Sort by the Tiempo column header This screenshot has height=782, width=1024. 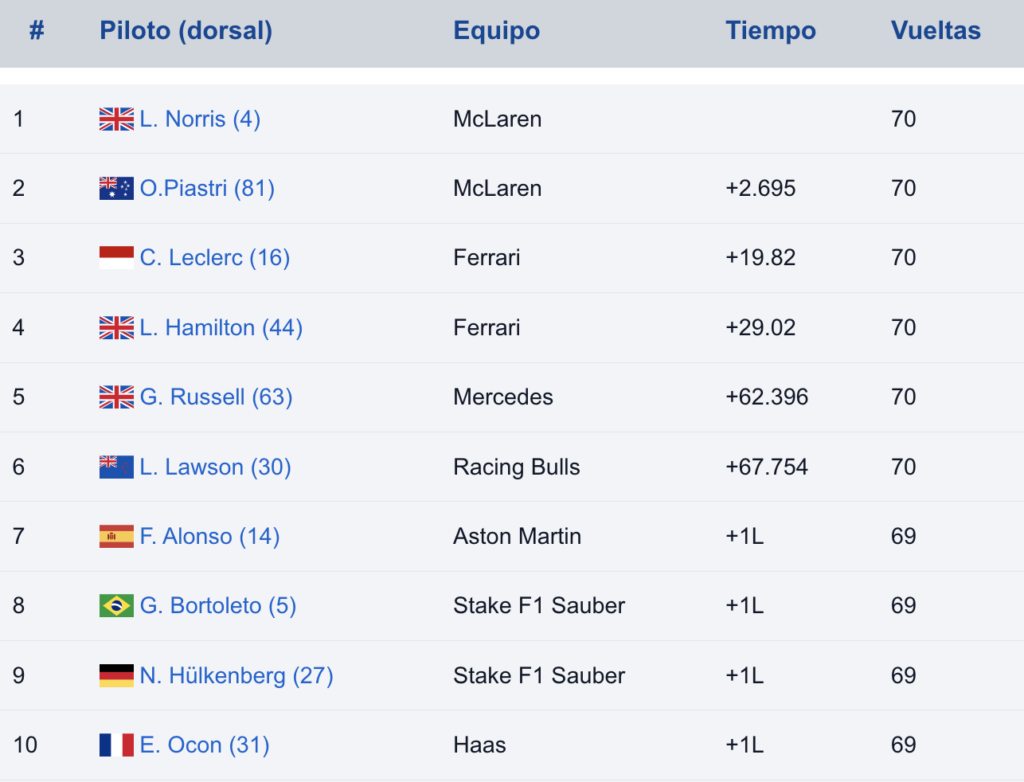pos(771,31)
